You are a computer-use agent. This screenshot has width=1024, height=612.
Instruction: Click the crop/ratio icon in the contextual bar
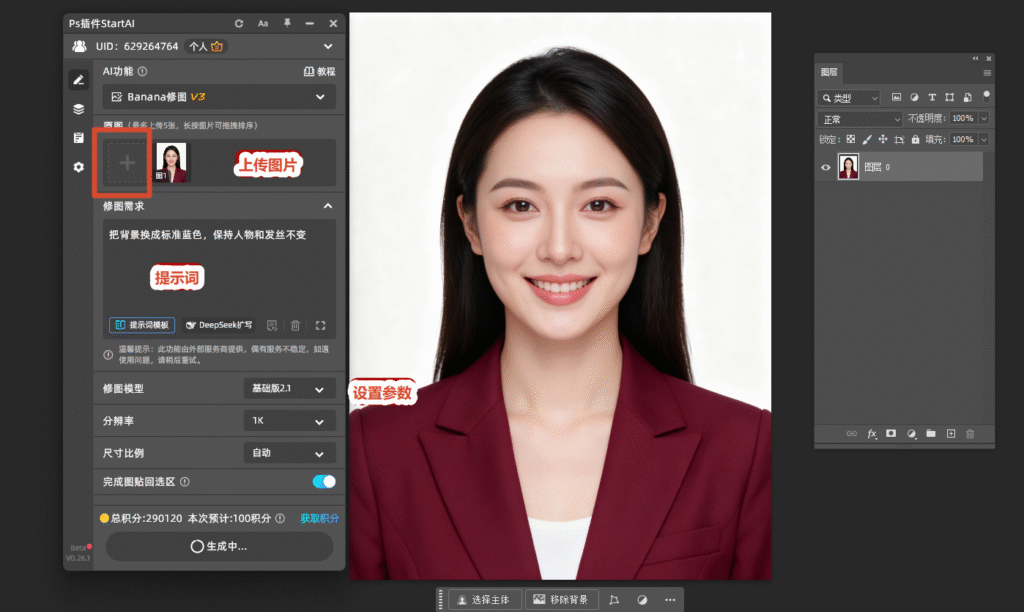(614, 600)
